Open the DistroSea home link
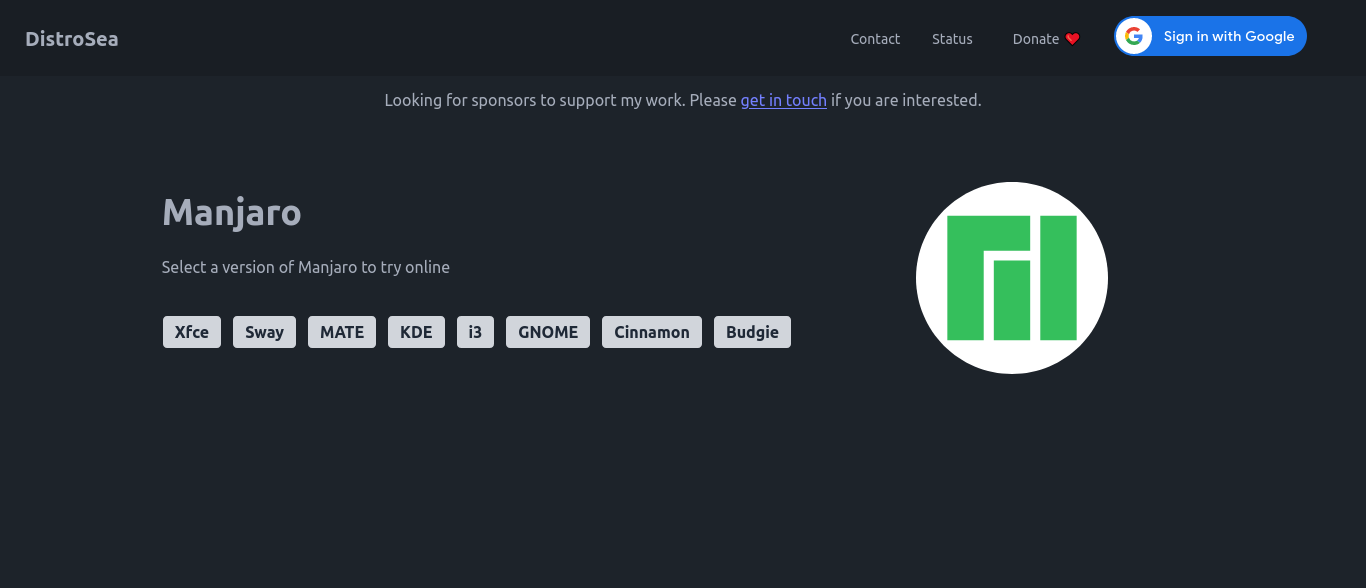Image resolution: width=1366 pixels, height=588 pixels. pos(72,39)
